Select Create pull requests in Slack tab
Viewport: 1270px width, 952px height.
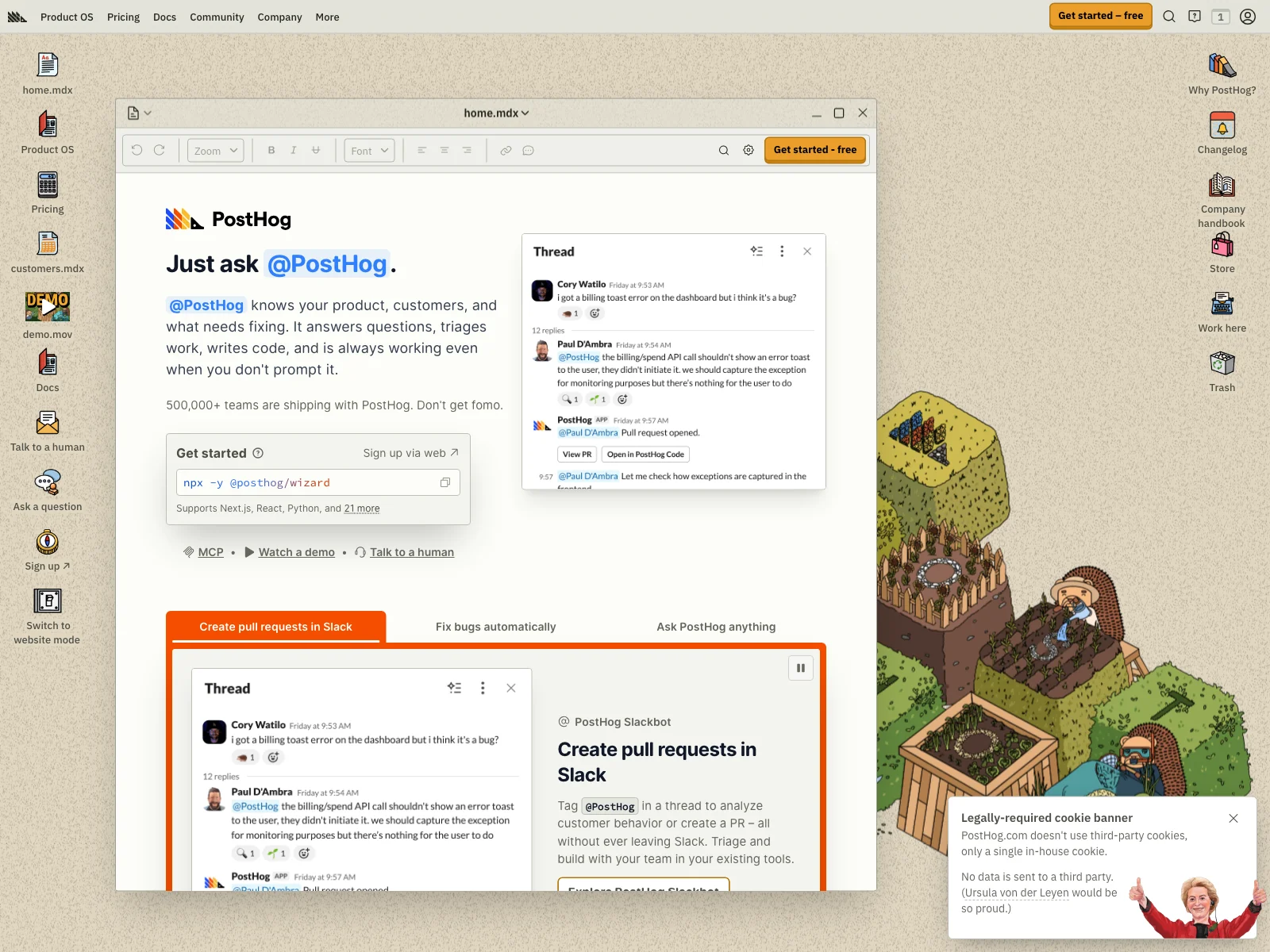[x=275, y=627]
